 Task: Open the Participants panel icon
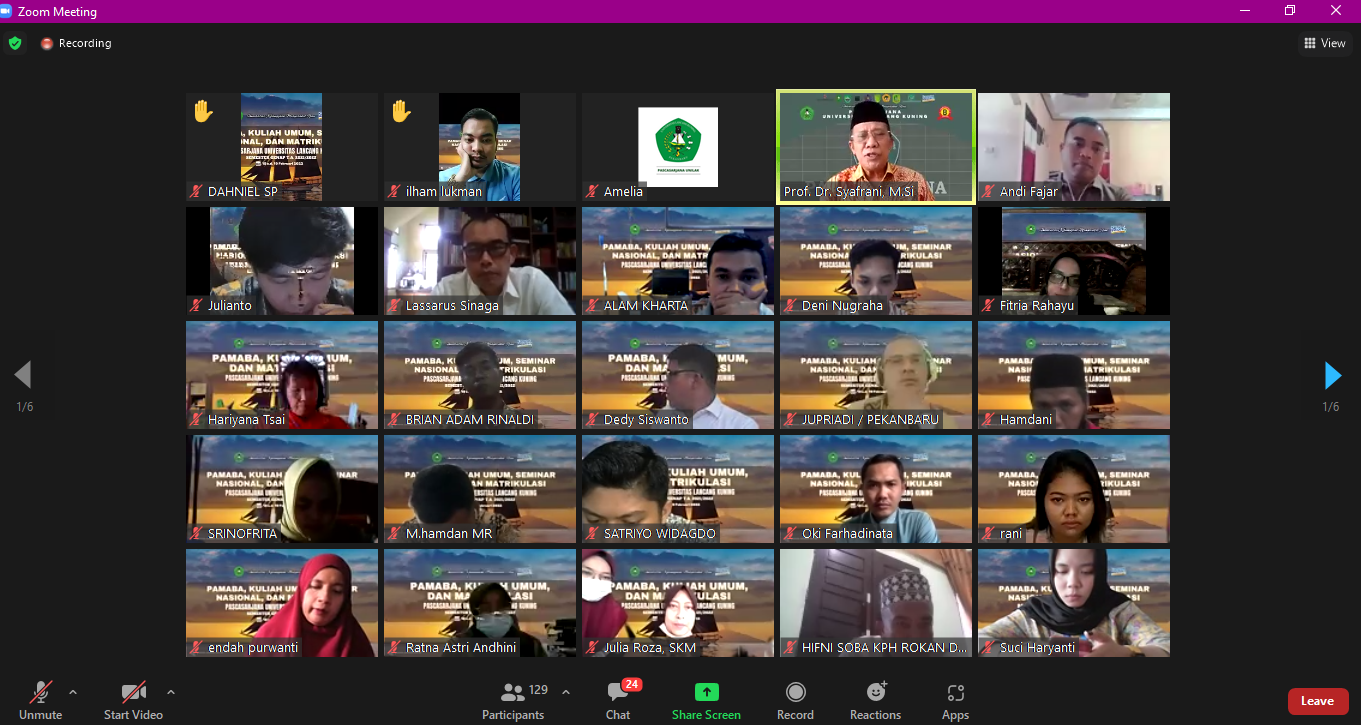point(513,692)
